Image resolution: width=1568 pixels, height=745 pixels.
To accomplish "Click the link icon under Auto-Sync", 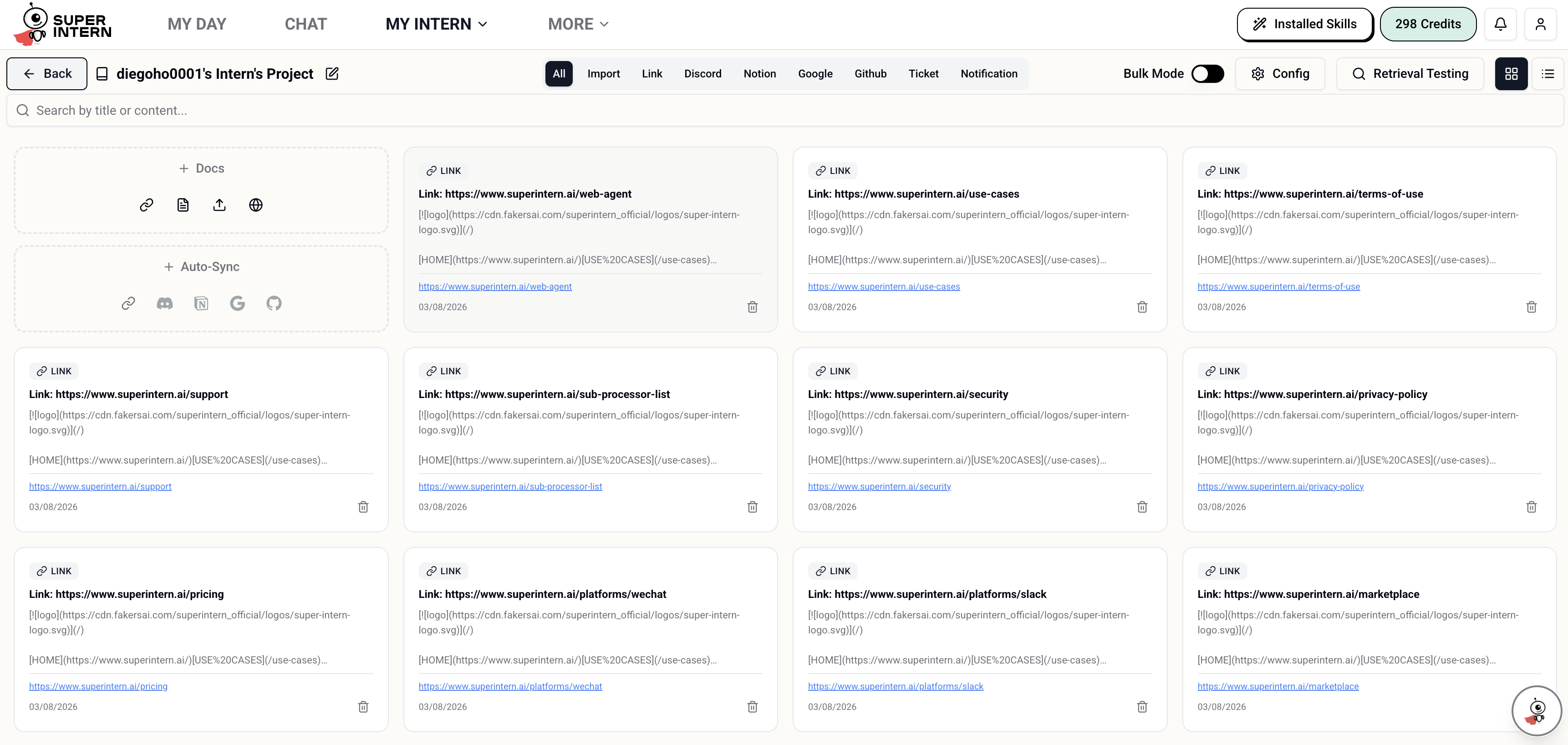I will pyautogui.click(x=128, y=303).
